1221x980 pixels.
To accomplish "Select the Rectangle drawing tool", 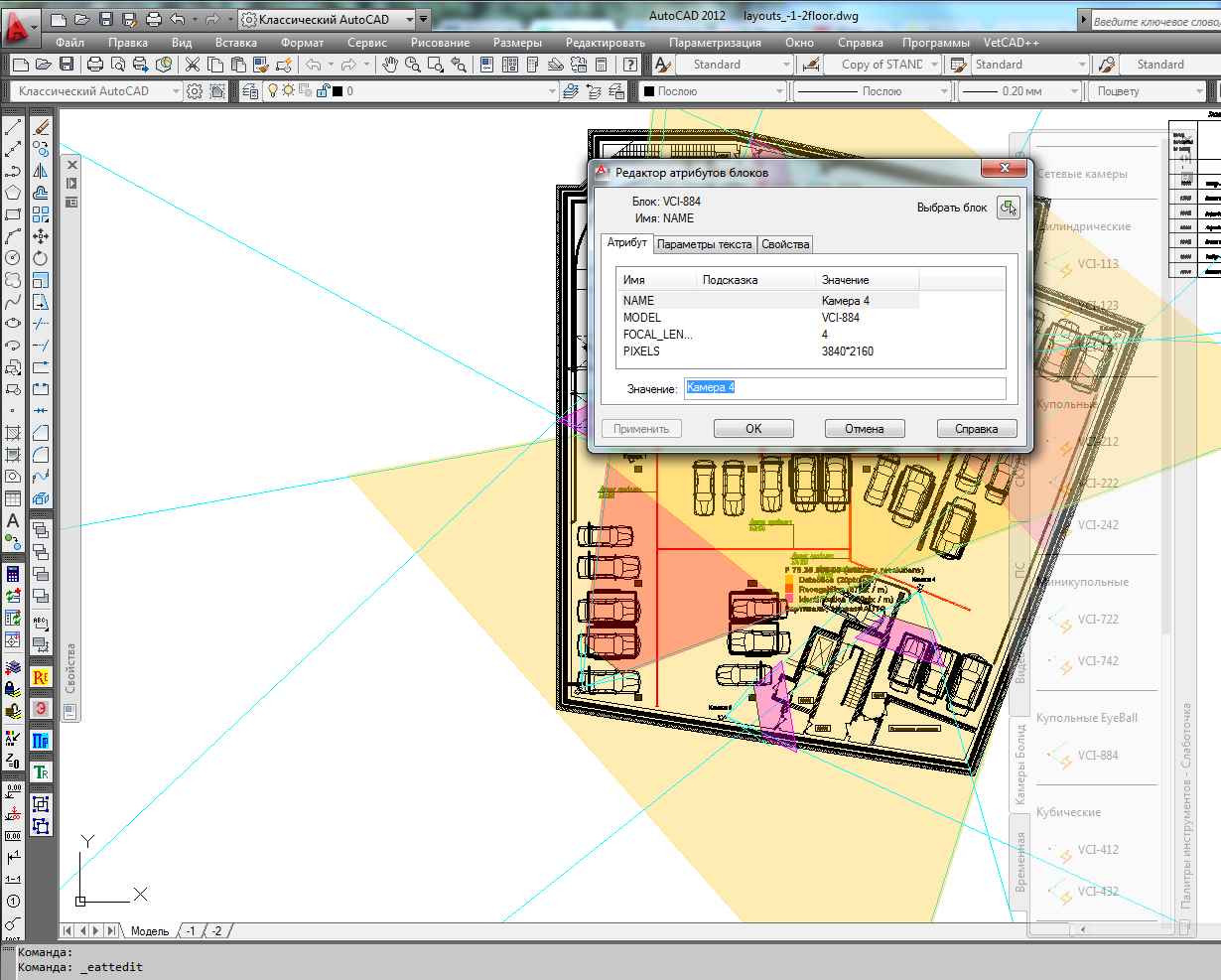I will coord(13,214).
